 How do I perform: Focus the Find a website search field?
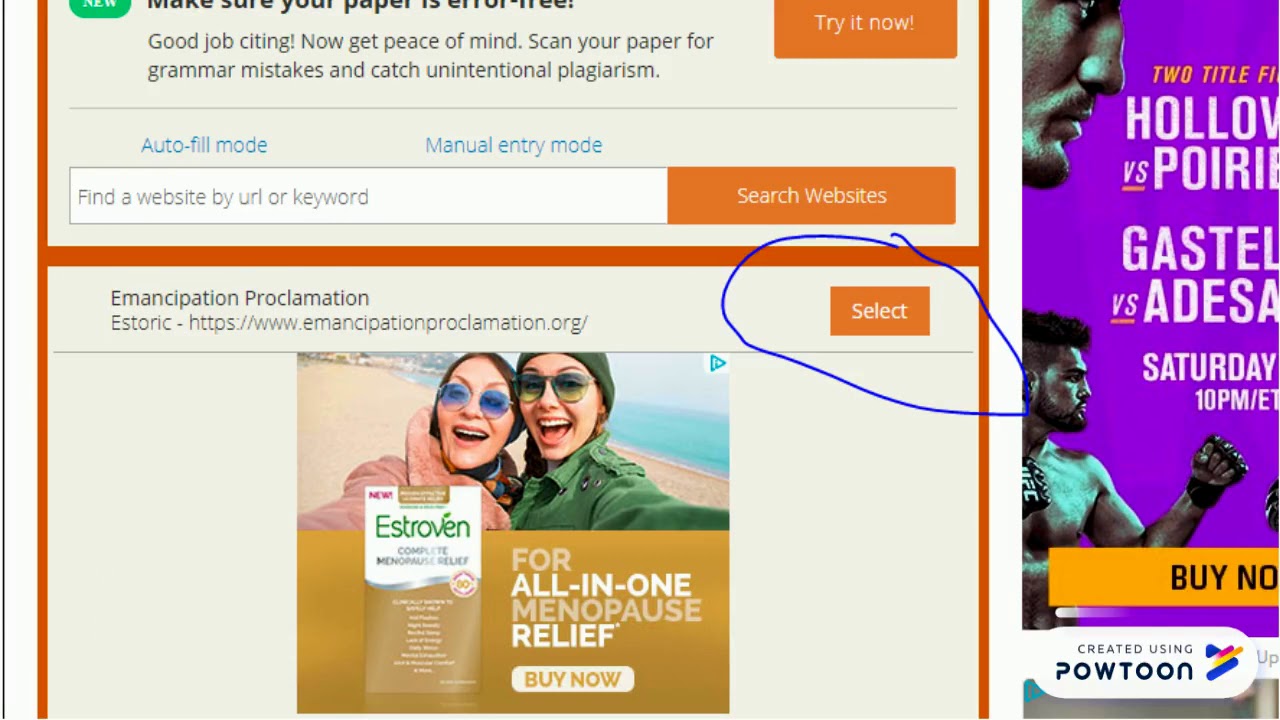(x=368, y=196)
